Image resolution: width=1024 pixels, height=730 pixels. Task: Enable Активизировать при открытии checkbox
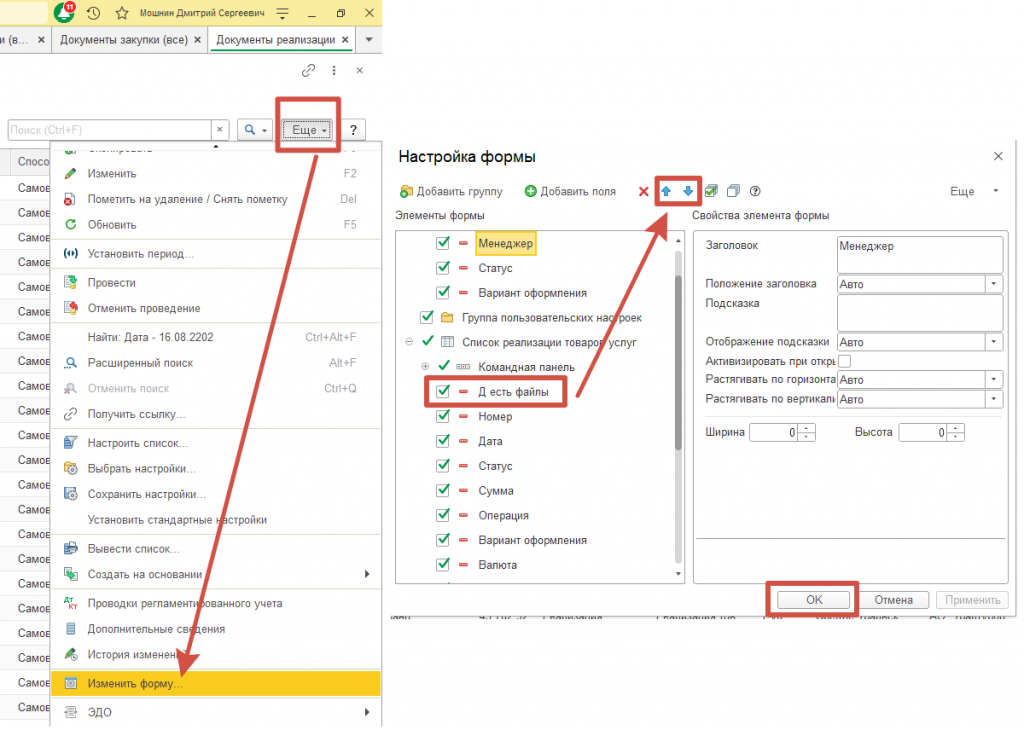click(844, 361)
